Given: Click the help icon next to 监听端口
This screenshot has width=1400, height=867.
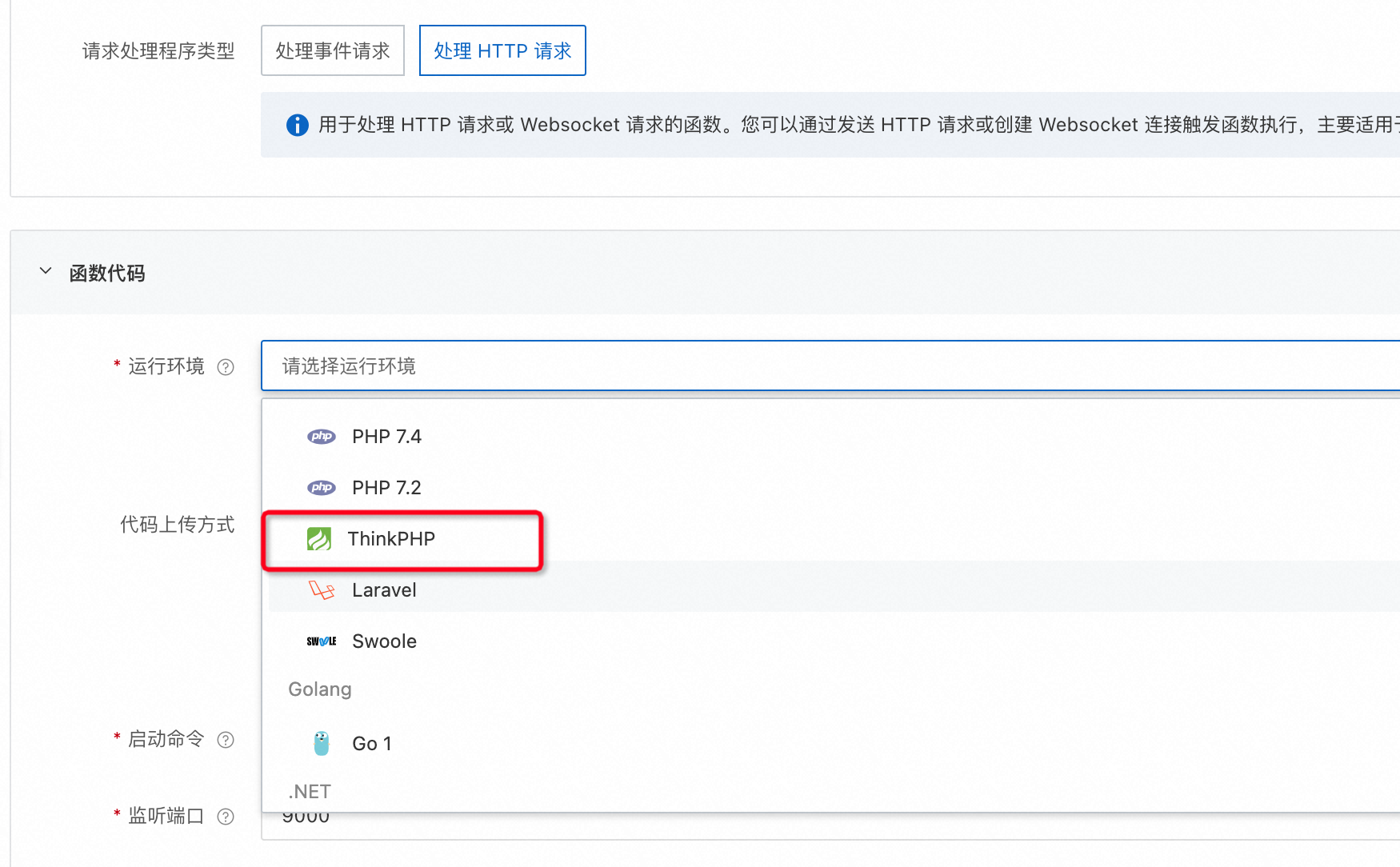Looking at the screenshot, I should (226, 817).
